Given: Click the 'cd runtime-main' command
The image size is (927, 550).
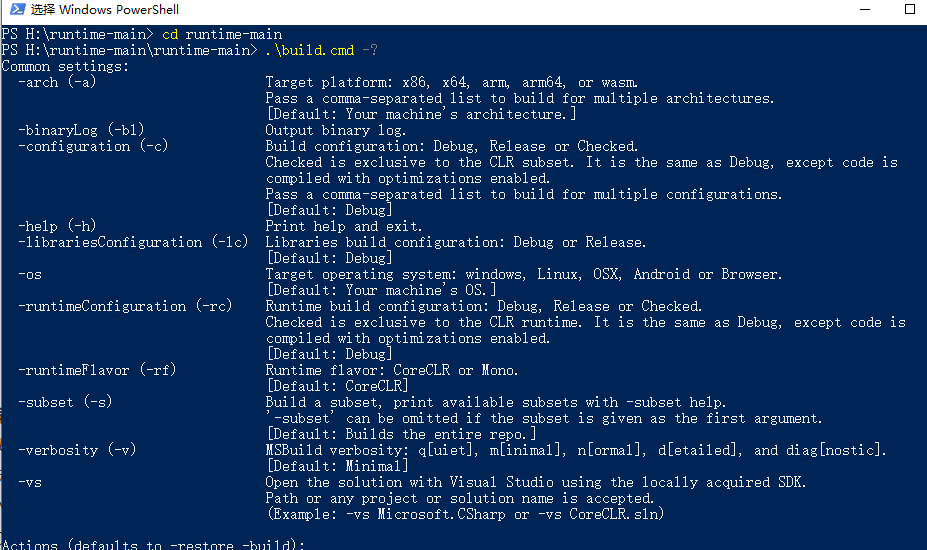Looking at the screenshot, I should tap(222, 34).
